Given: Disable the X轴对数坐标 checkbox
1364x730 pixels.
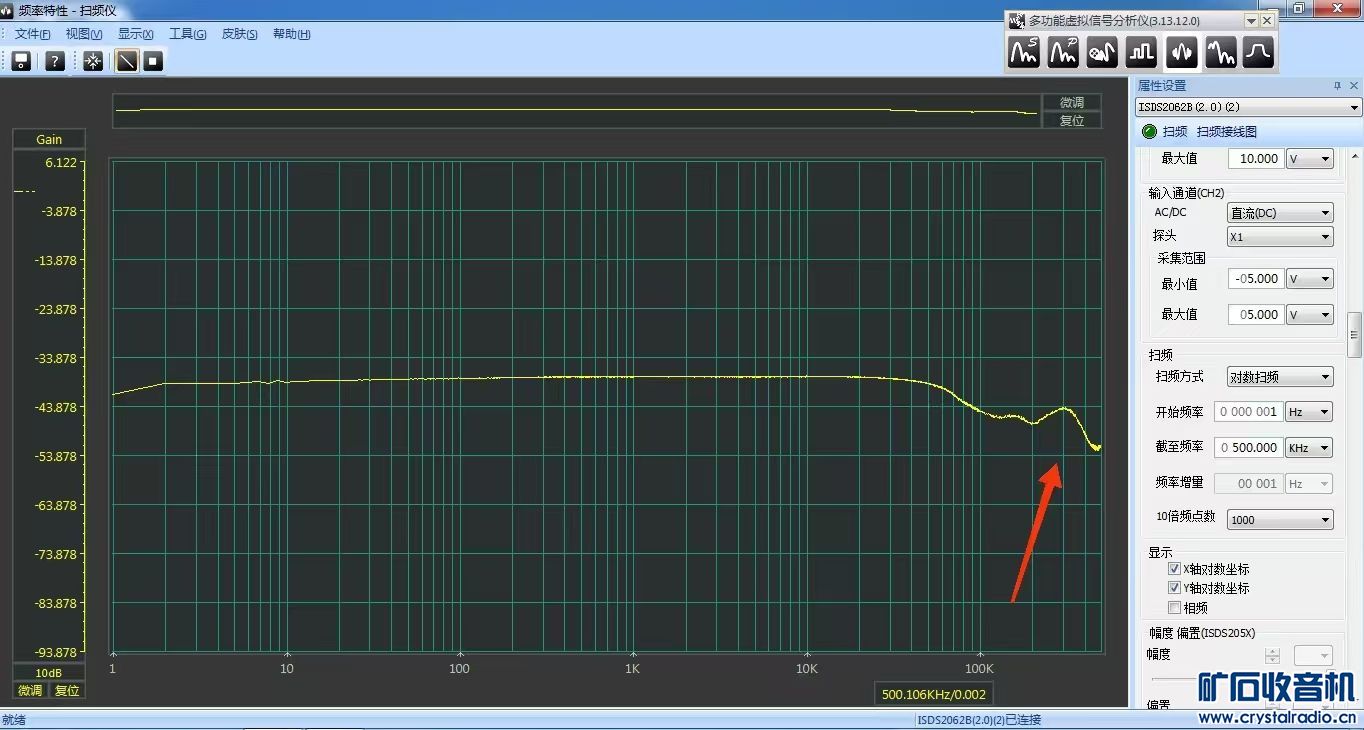Looking at the screenshot, I should [1175, 569].
